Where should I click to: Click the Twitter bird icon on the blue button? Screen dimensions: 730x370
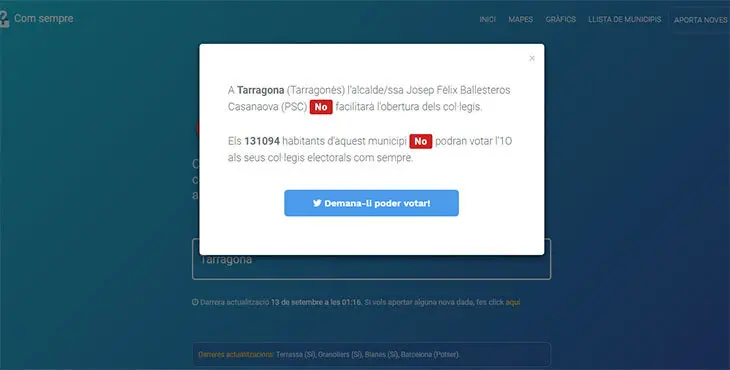(317, 203)
